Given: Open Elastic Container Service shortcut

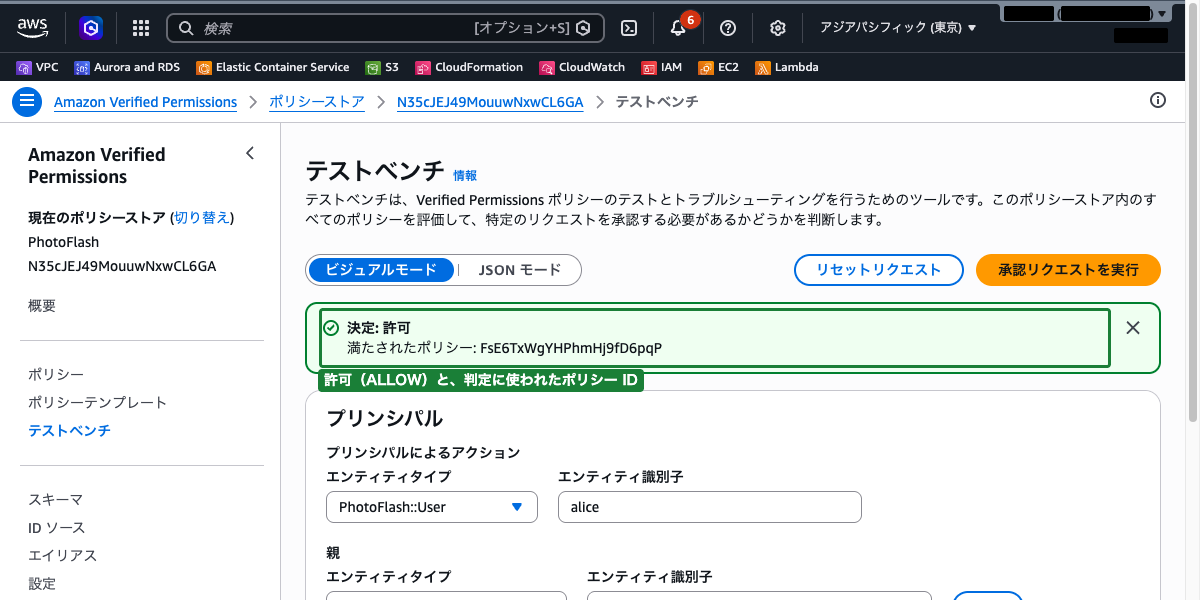Looking at the screenshot, I should (x=273, y=67).
